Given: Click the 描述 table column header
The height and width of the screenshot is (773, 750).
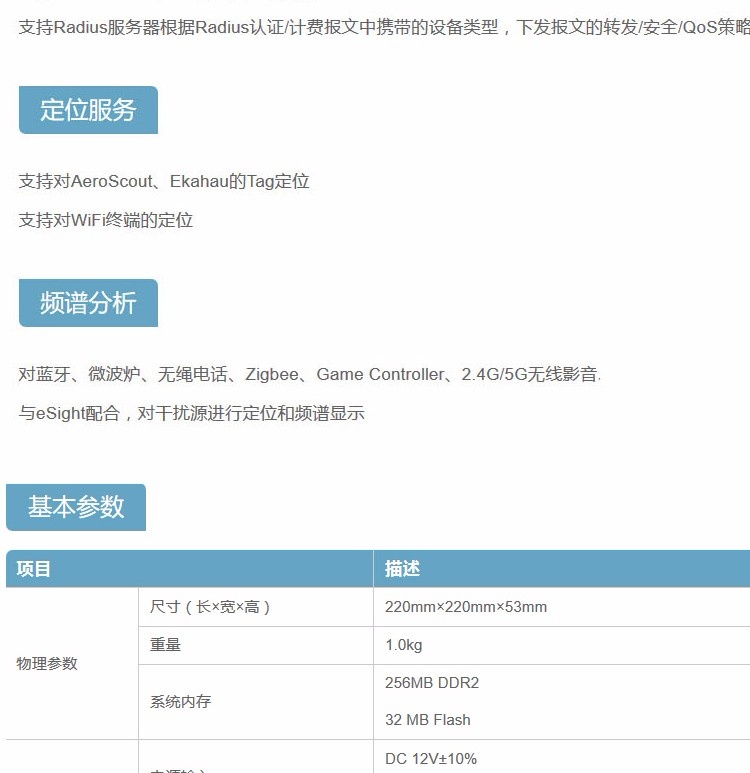Looking at the screenshot, I should tap(403, 569).
